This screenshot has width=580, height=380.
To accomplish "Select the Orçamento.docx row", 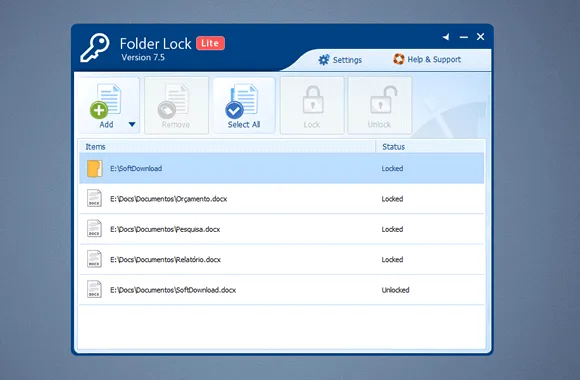I will [x=281, y=199].
